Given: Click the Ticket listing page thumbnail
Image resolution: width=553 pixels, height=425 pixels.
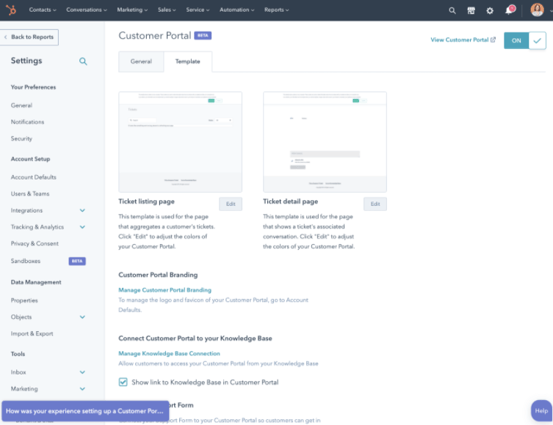Looking at the screenshot, I should pos(180,142).
